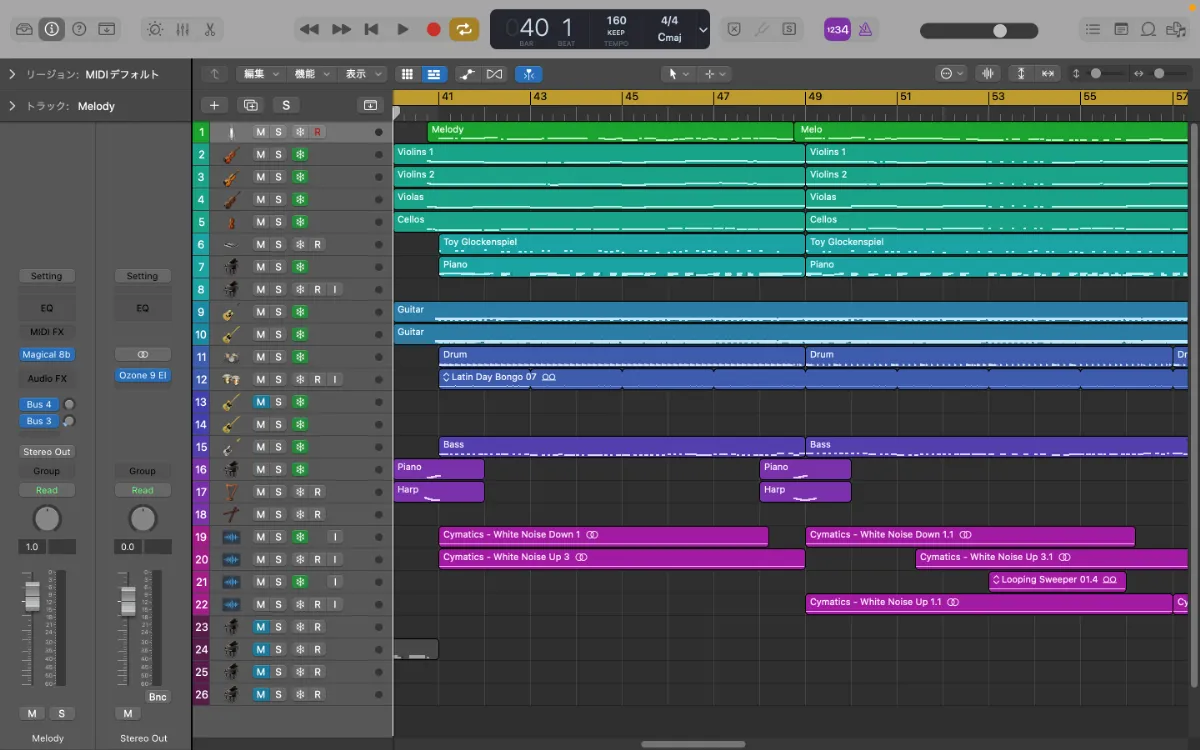Screen dimensions: 1200x750
Task: Show the List Editors panel
Action: point(1093,30)
